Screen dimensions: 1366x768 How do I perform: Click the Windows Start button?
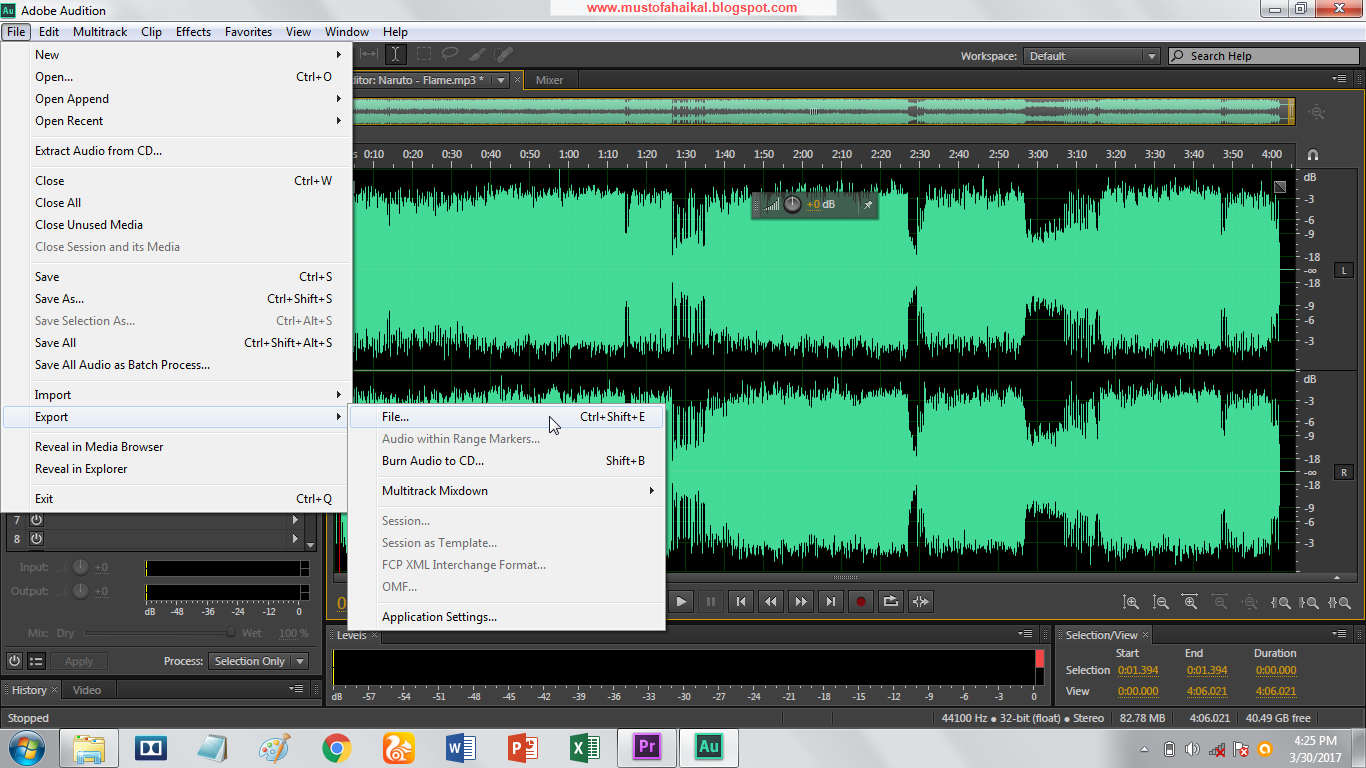click(27, 747)
